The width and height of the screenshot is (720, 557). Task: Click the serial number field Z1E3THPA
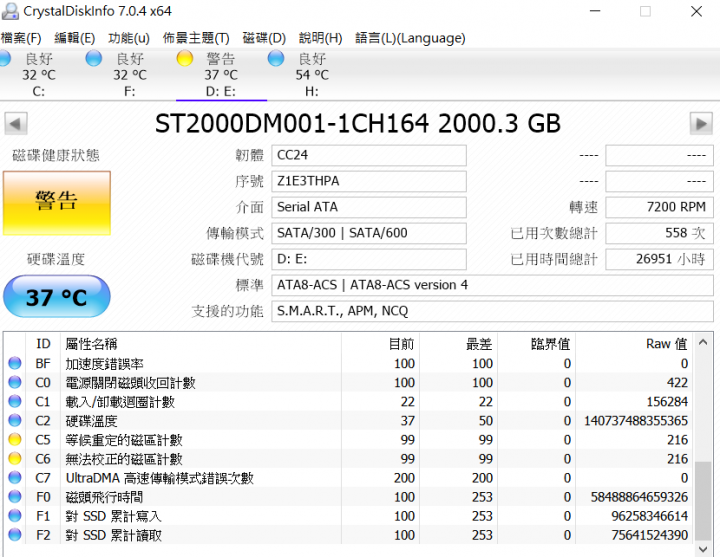(369, 181)
